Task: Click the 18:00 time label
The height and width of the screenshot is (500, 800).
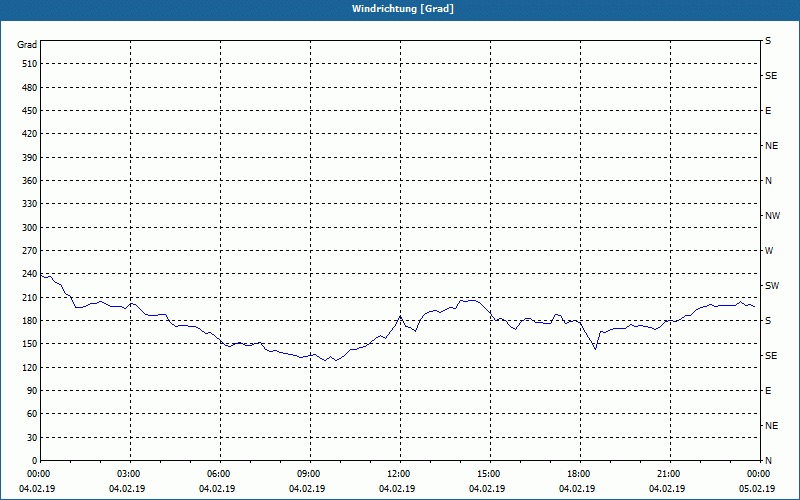Action: tap(577, 473)
